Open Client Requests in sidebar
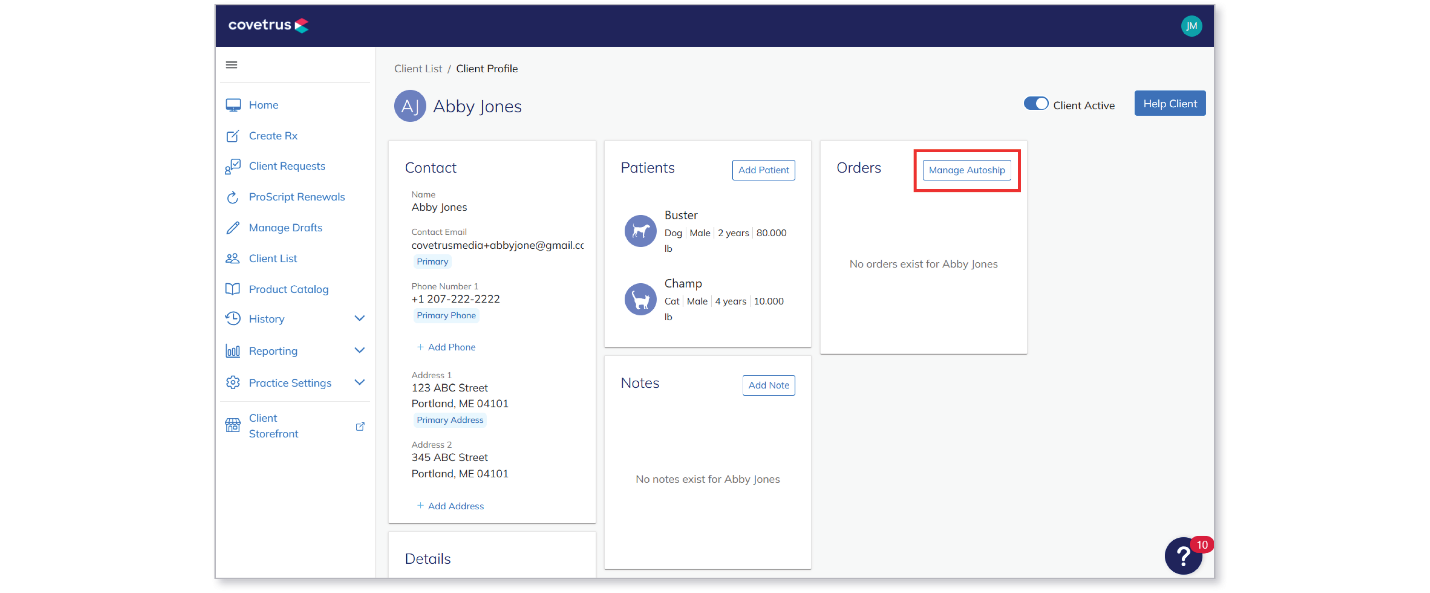The height and width of the screenshot is (593, 1430). click(287, 166)
